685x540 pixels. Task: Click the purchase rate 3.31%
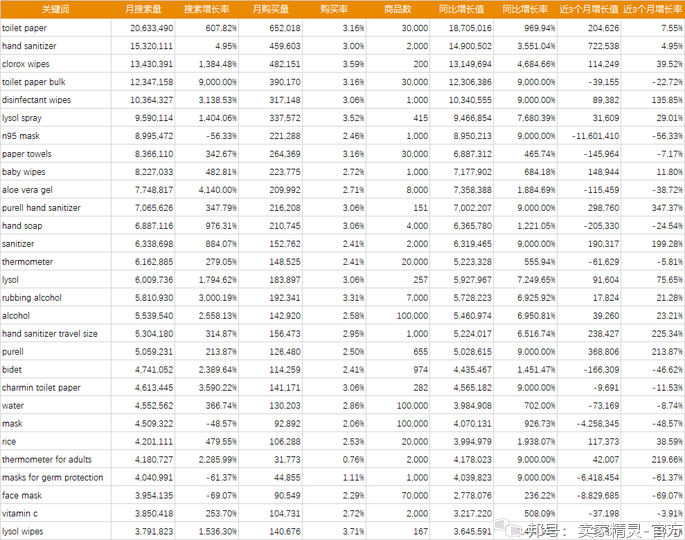[x=353, y=298]
